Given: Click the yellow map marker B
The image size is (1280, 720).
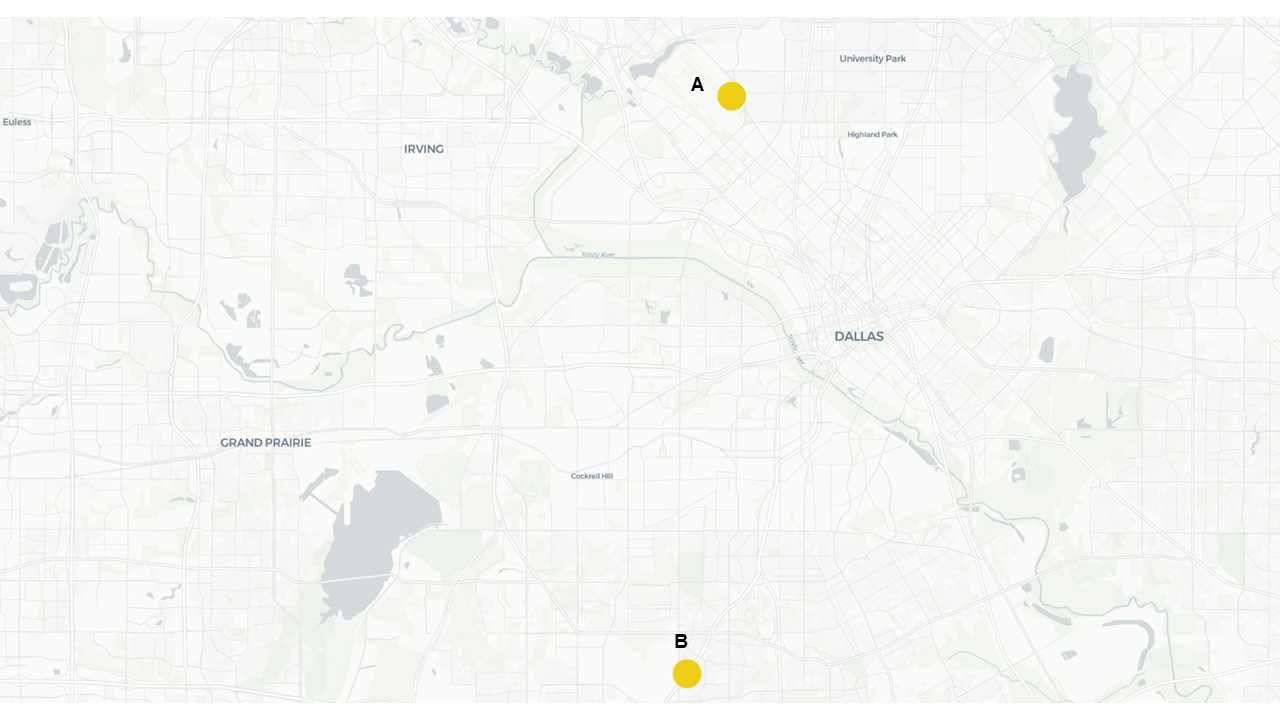Looking at the screenshot, I should pos(687,674).
